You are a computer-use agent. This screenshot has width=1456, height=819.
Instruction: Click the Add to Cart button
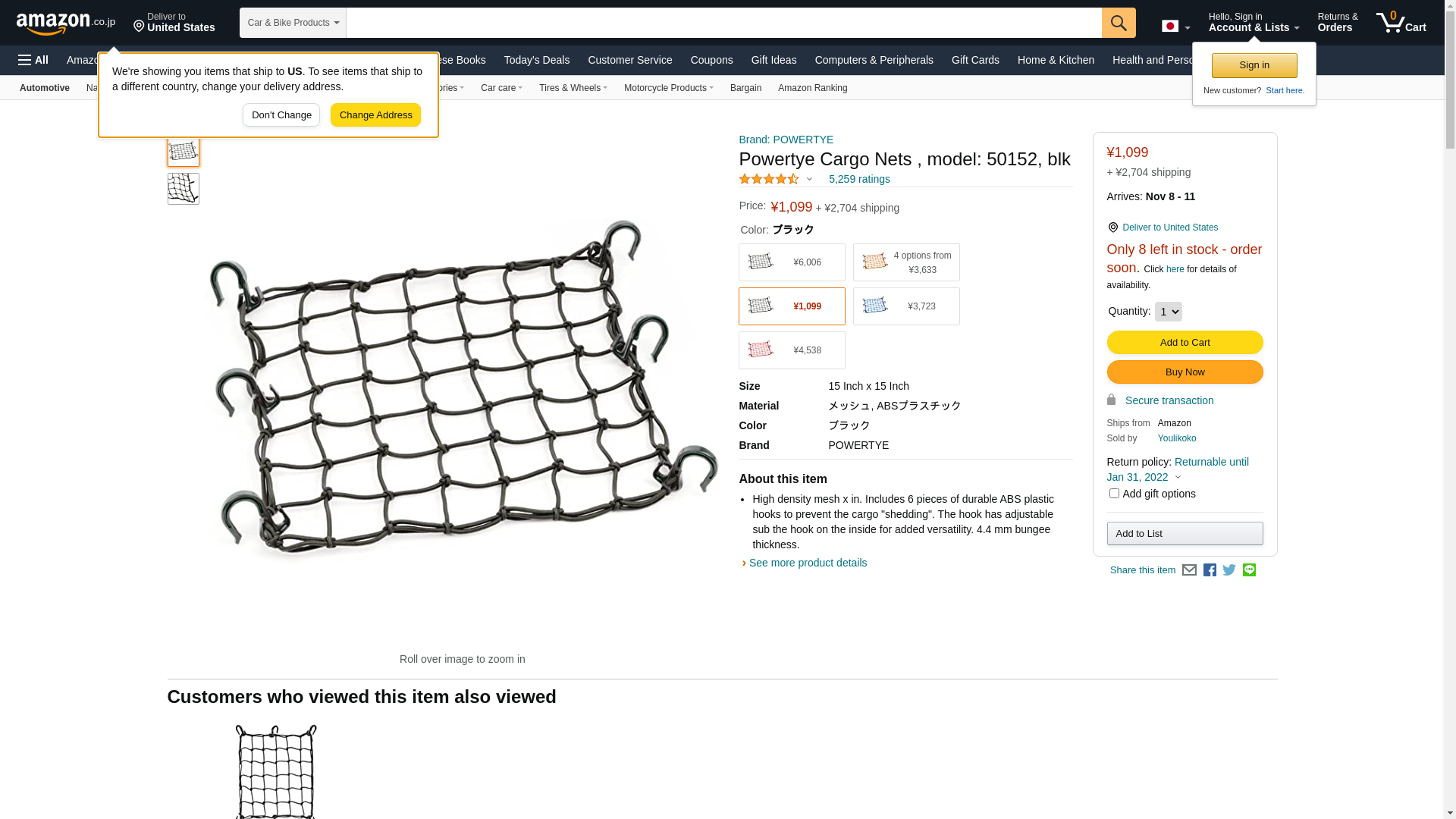[1185, 343]
